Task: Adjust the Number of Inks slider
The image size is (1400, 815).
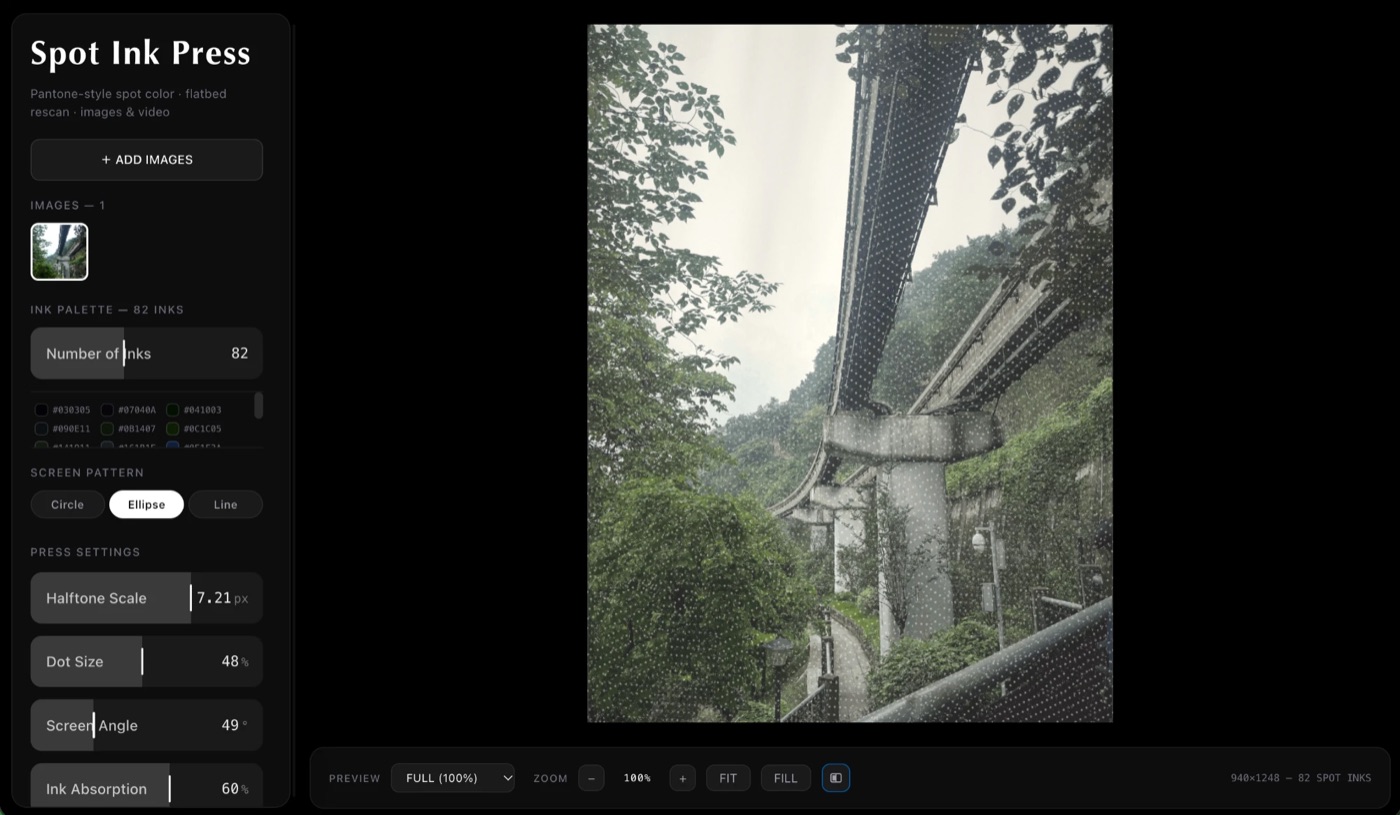Action: coord(147,353)
